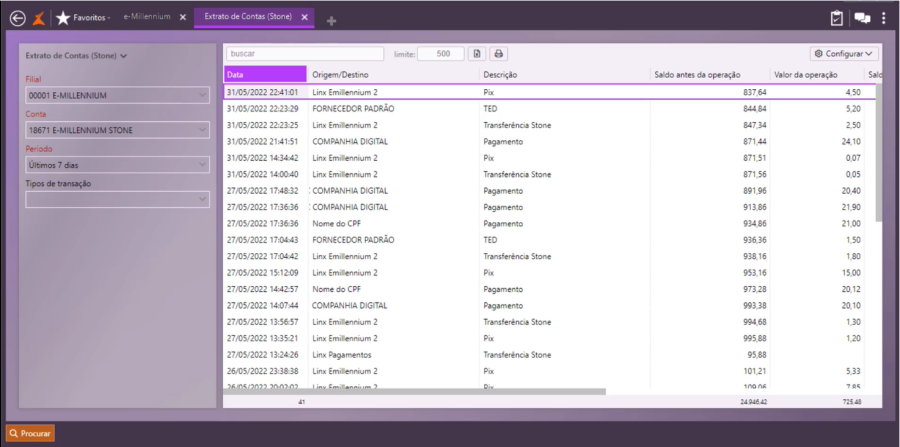Click Nome do CPF in 17:36:36 row
Screen dimensions: 900x447
(336, 223)
